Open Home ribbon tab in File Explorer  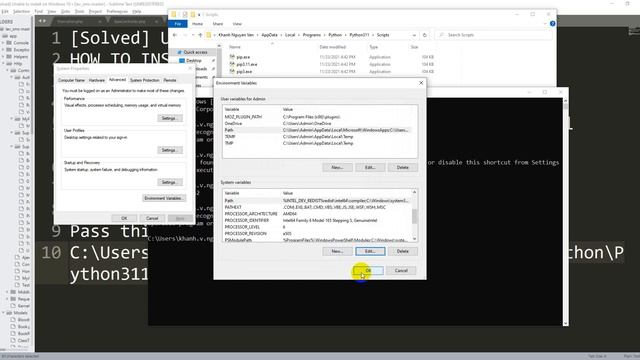pyautogui.click(x=198, y=24)
